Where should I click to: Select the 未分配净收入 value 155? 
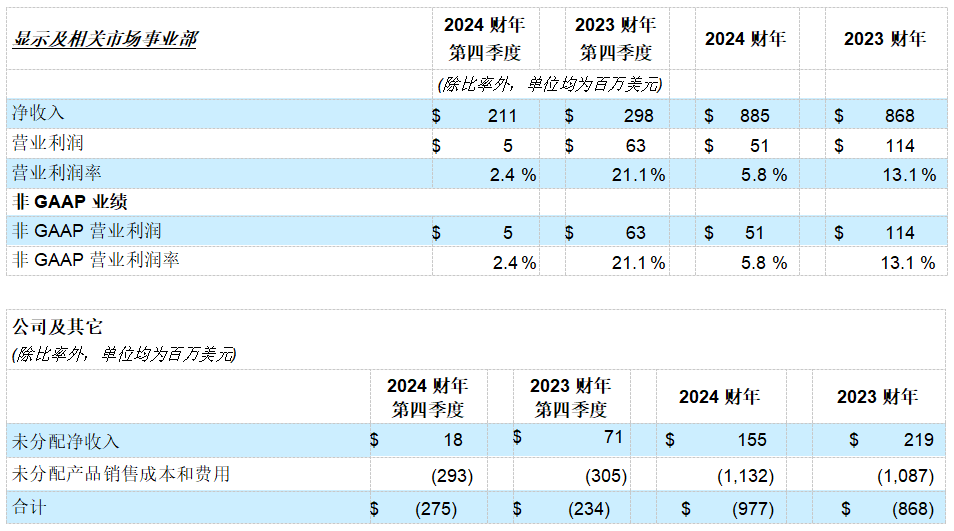751,440
